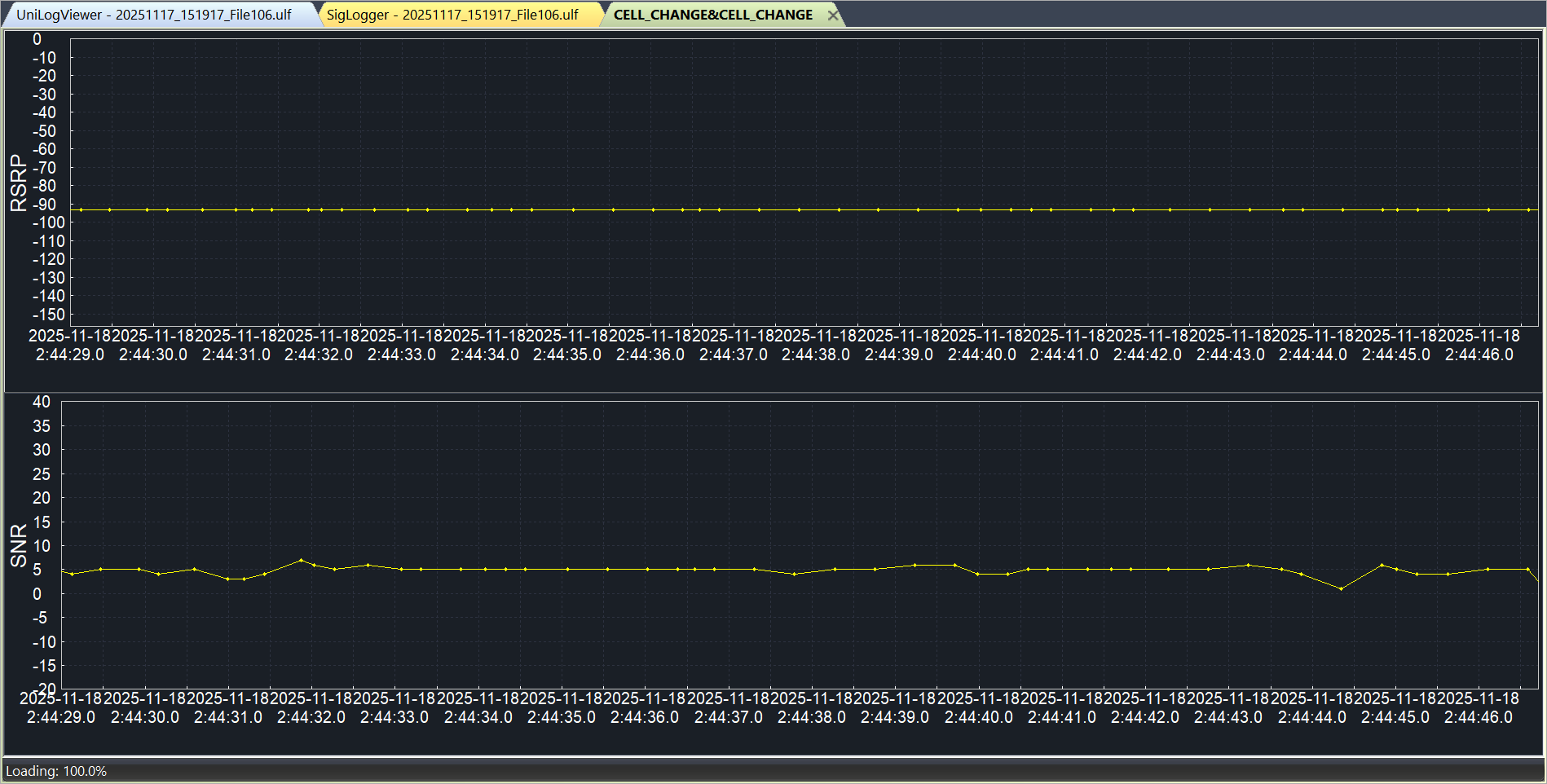Viewport: 1547px width, 784px height.
Task: Click the SNR vertical axis title
Action: [x=18, y=545]
